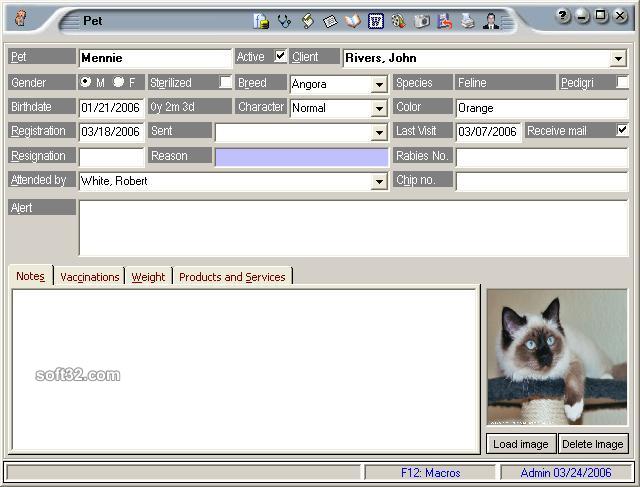
Task: Click the Birthdate field 01/21/2006
Action: pos(111,108)
